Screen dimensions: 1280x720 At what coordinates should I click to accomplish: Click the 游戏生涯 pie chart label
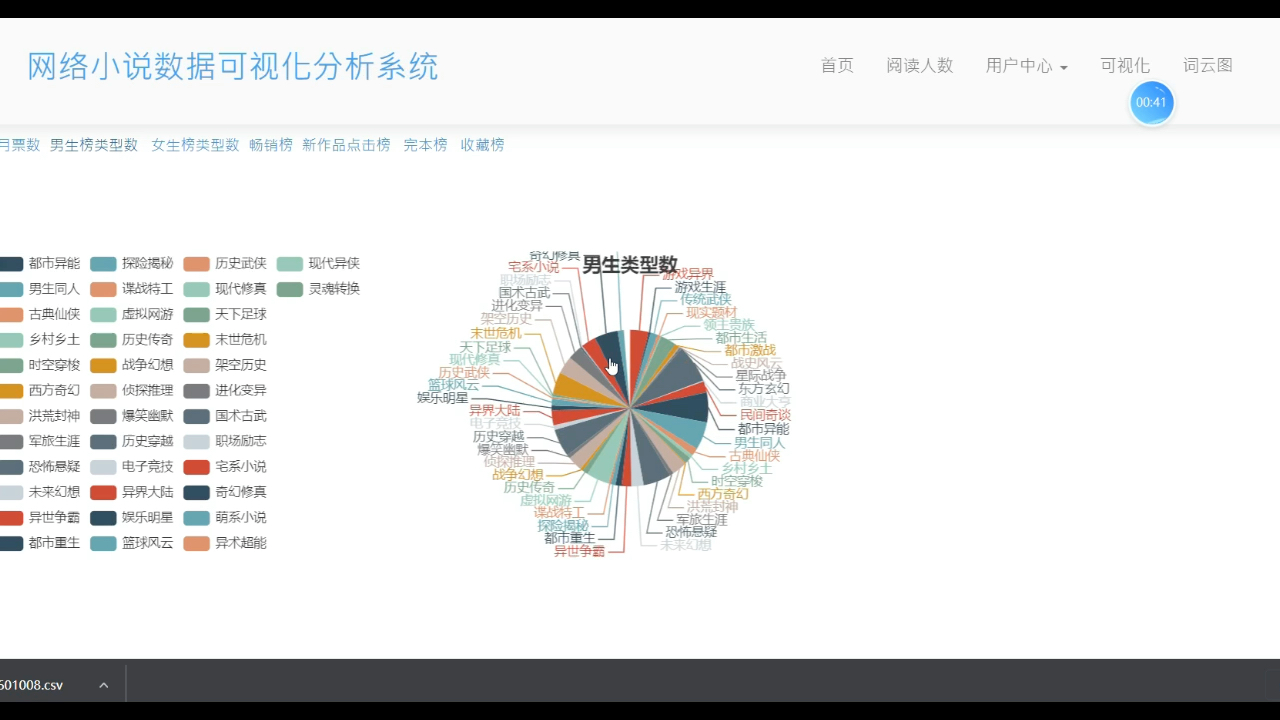coord(700,287)
